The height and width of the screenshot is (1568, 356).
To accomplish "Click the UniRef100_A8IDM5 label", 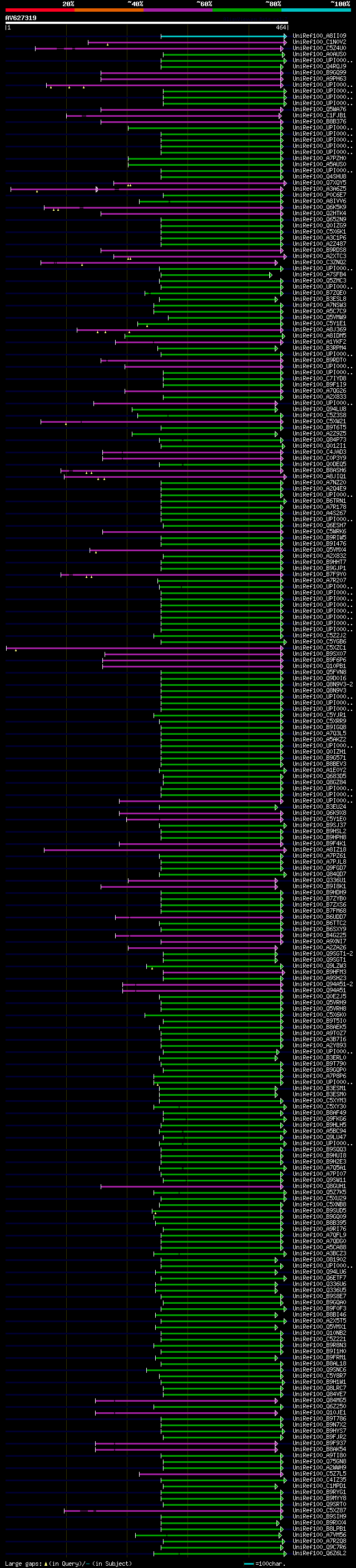I will click(319, 336).
